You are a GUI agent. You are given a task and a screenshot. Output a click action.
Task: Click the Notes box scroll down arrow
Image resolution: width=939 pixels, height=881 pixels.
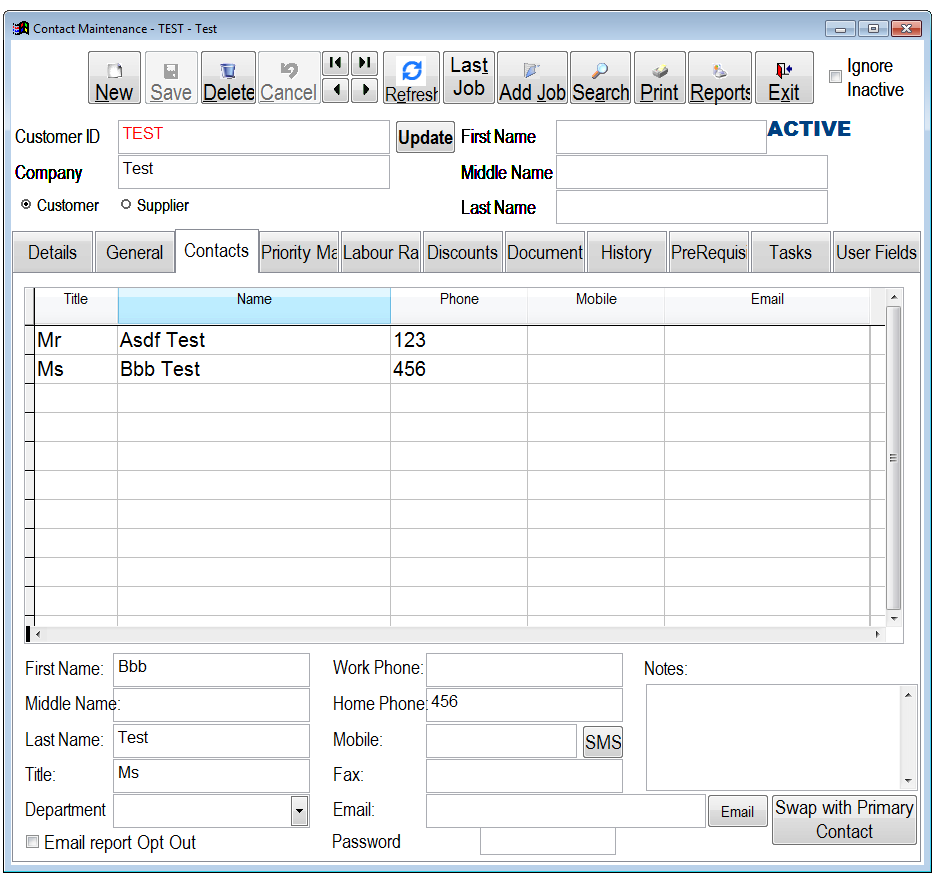[908, 780]
